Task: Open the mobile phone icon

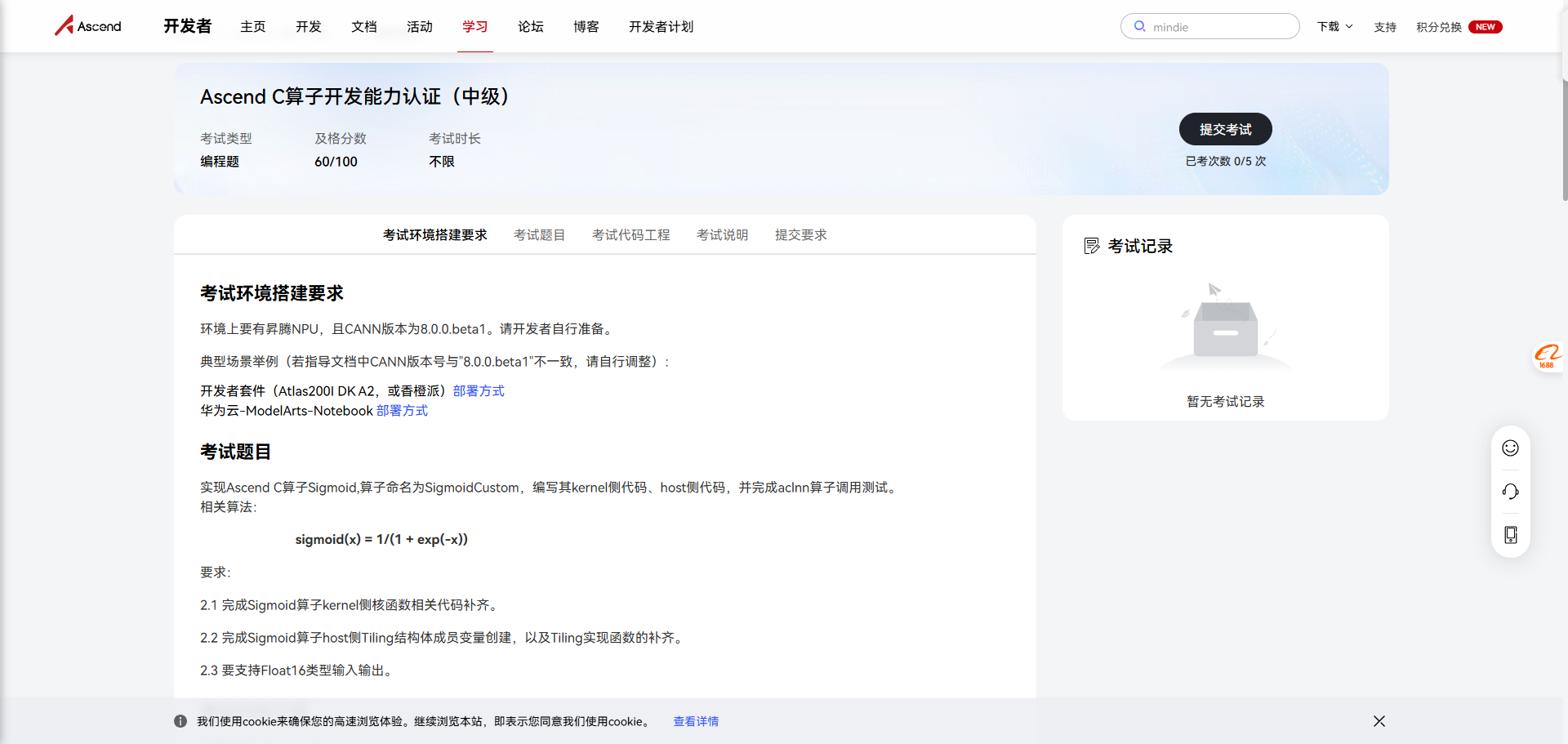Action: click(x=1510, y=534)
